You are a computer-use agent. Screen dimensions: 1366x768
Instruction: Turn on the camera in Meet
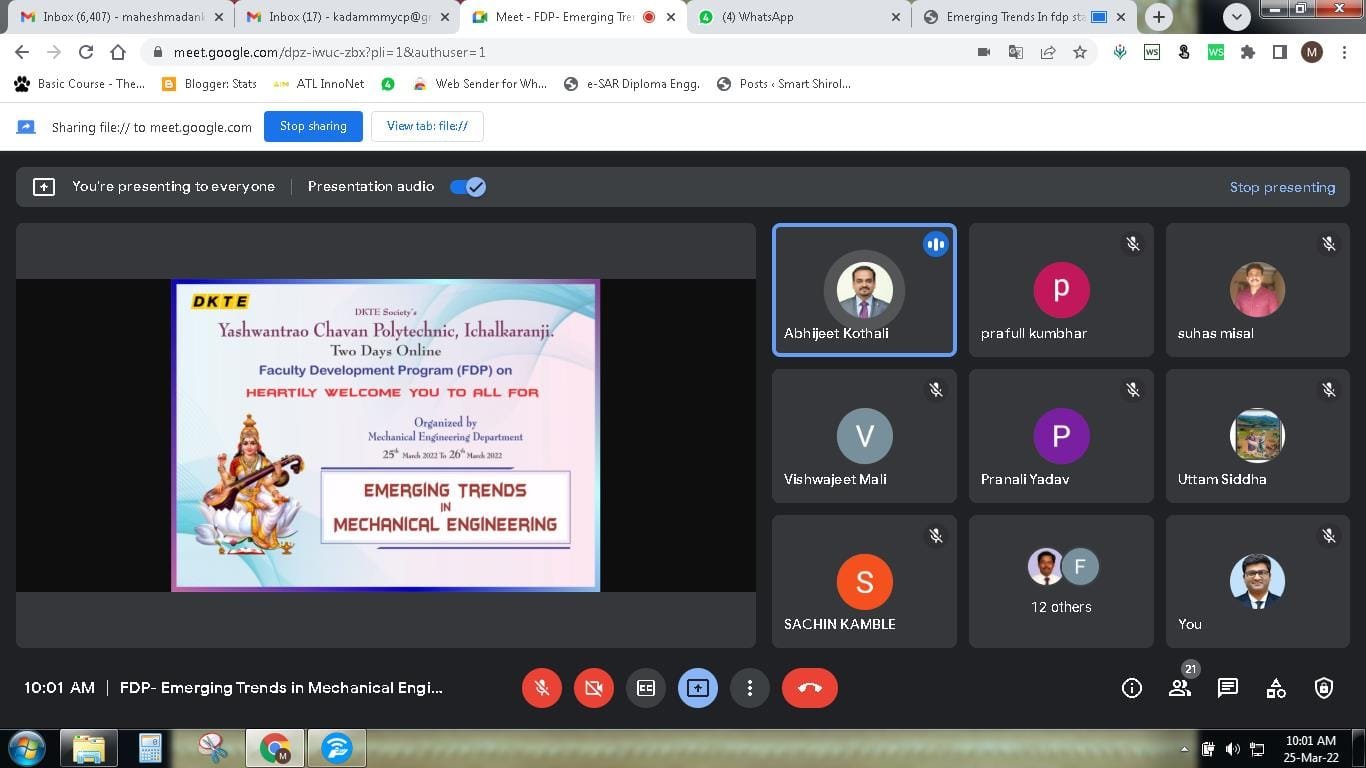(593, 688)
